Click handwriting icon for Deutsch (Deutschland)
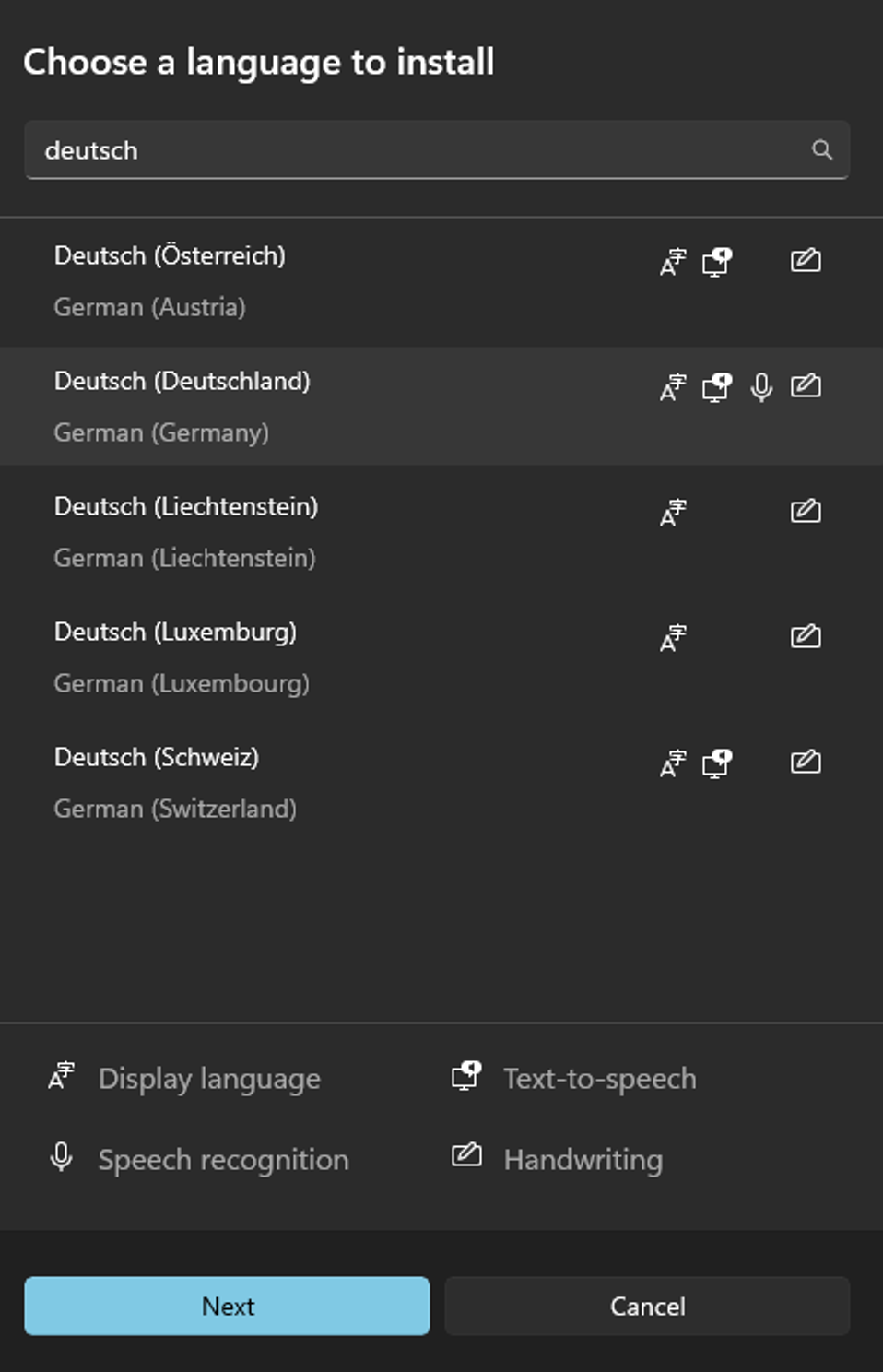 tap(806, 385)
